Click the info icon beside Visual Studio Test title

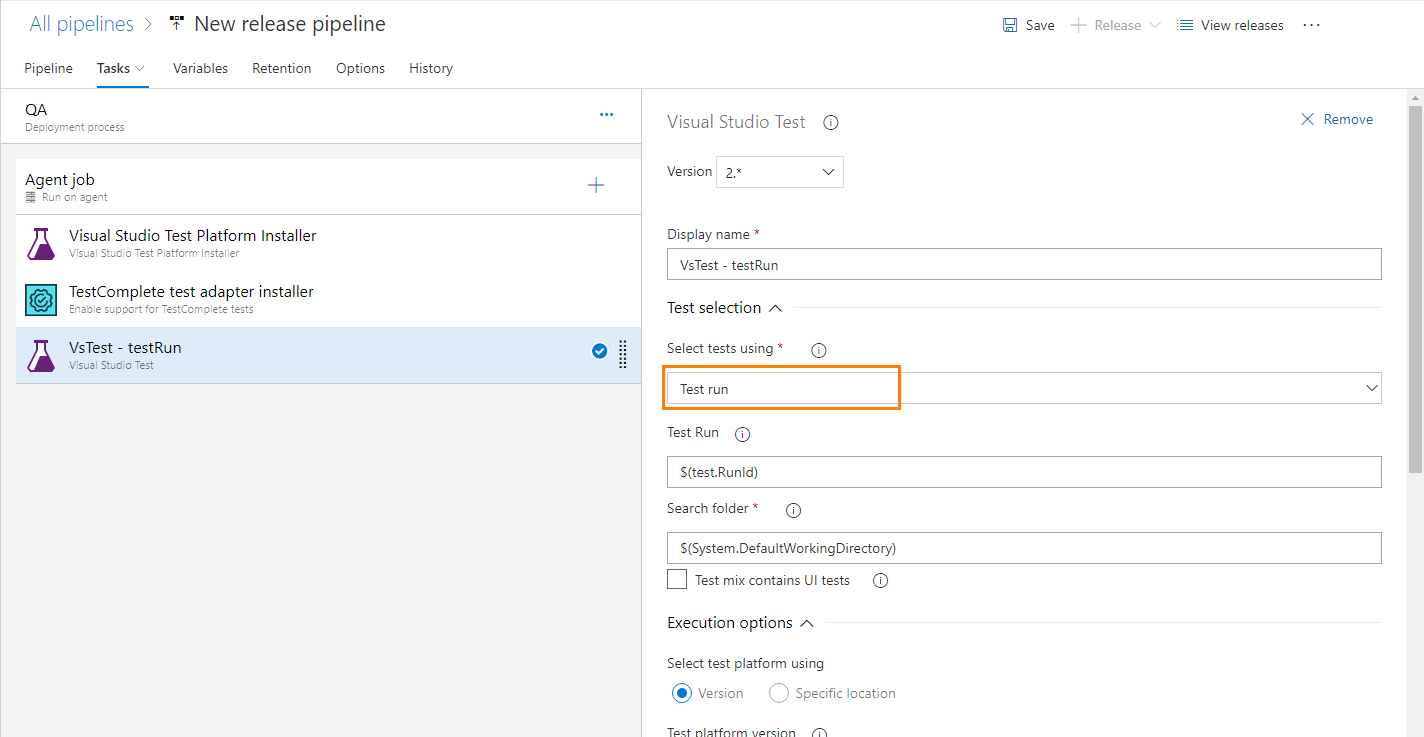click(830, 121)
